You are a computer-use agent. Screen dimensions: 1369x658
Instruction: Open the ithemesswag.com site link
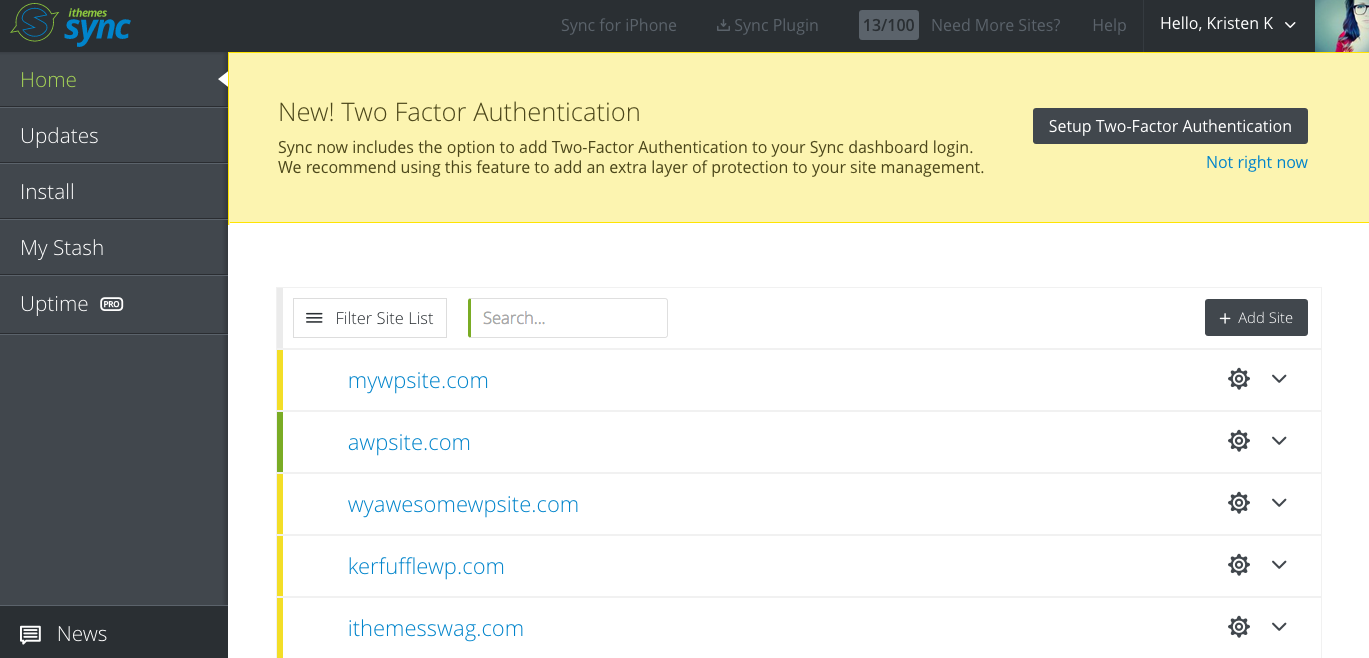[436, 629]
